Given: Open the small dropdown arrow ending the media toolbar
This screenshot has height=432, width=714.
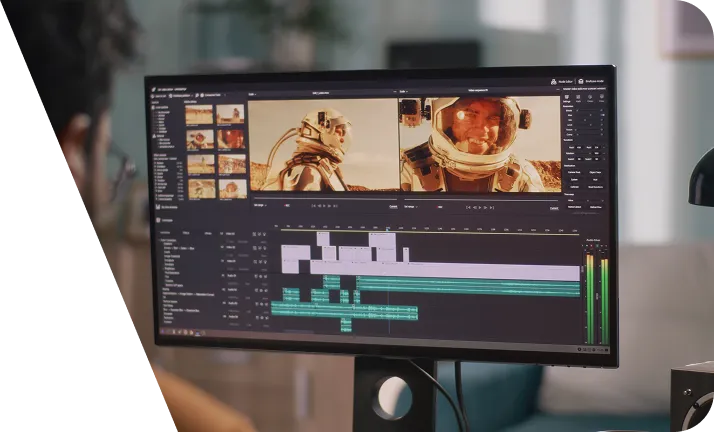Looking at the screenshot, I should [x=225, y=95].
